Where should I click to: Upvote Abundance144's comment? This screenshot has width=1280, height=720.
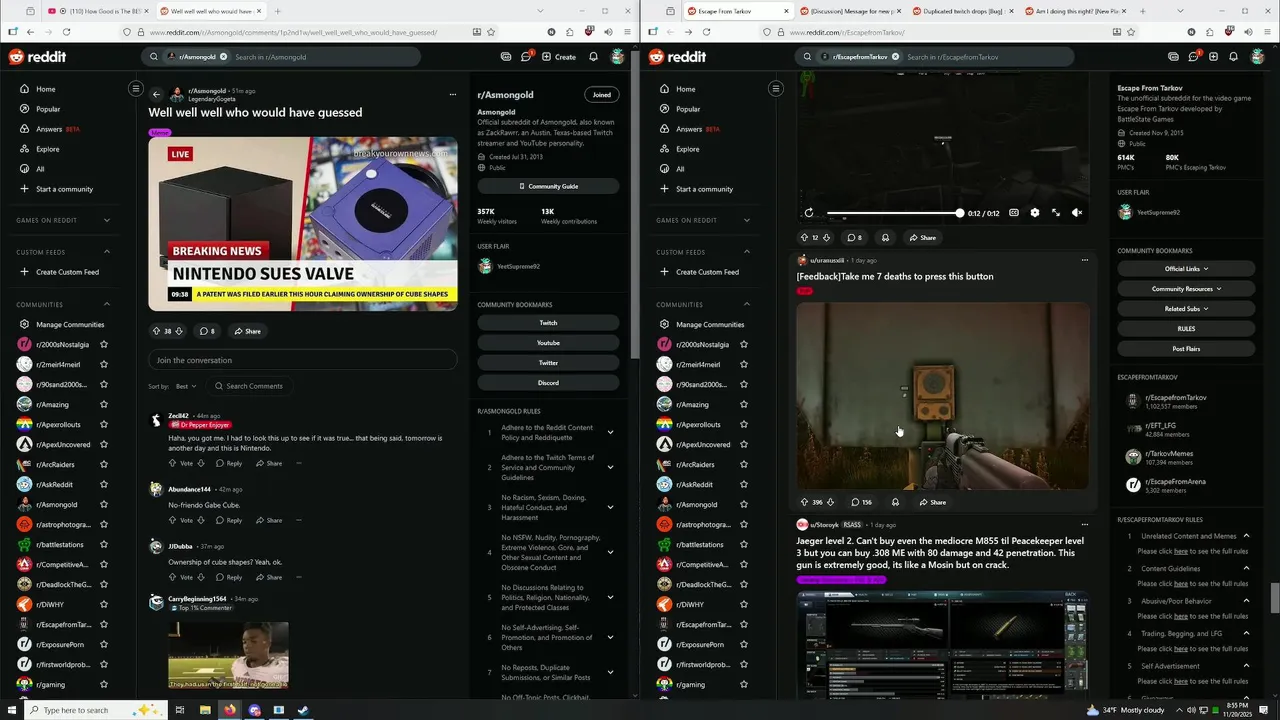[x=173, y=520]
